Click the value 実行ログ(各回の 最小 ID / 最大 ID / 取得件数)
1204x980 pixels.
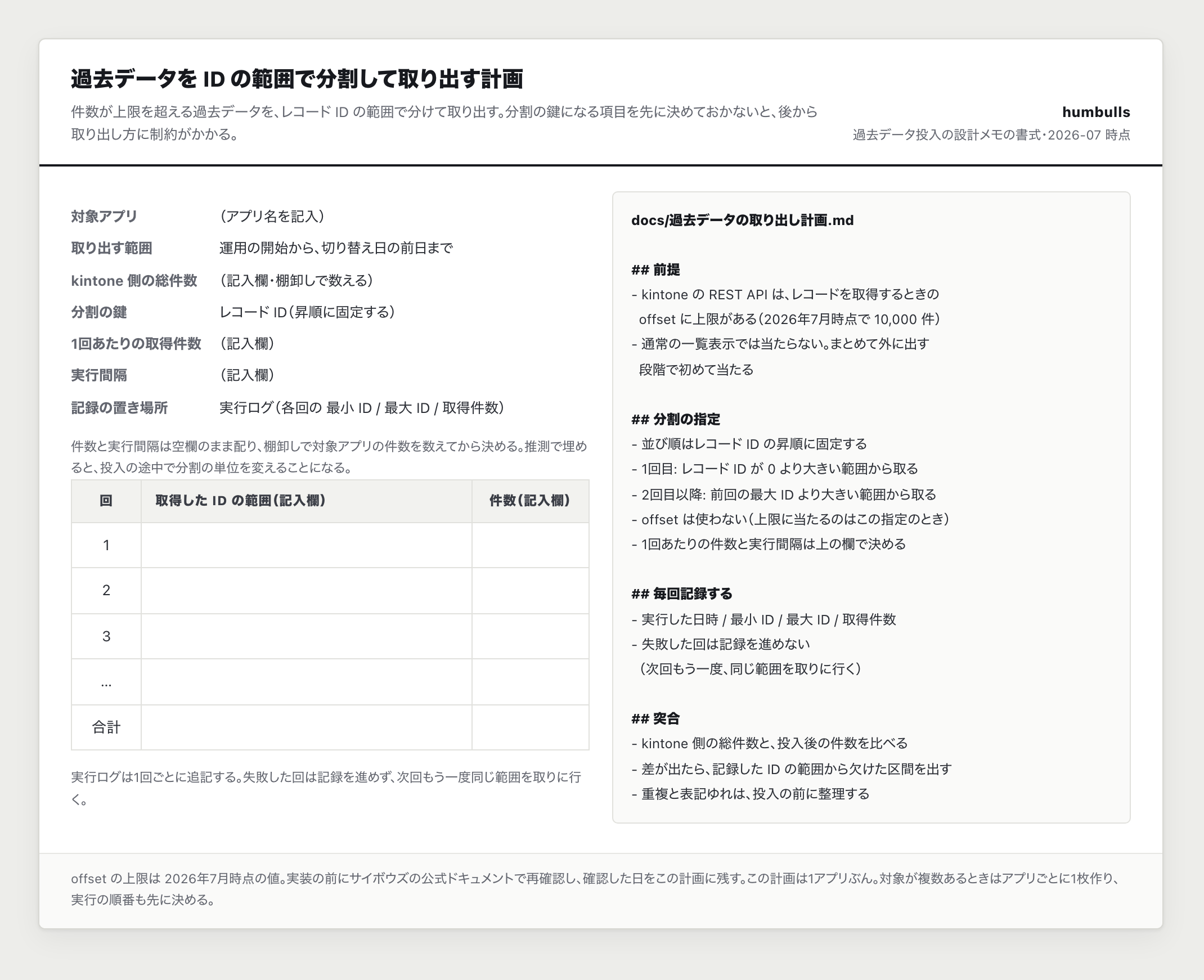(362, 408)
